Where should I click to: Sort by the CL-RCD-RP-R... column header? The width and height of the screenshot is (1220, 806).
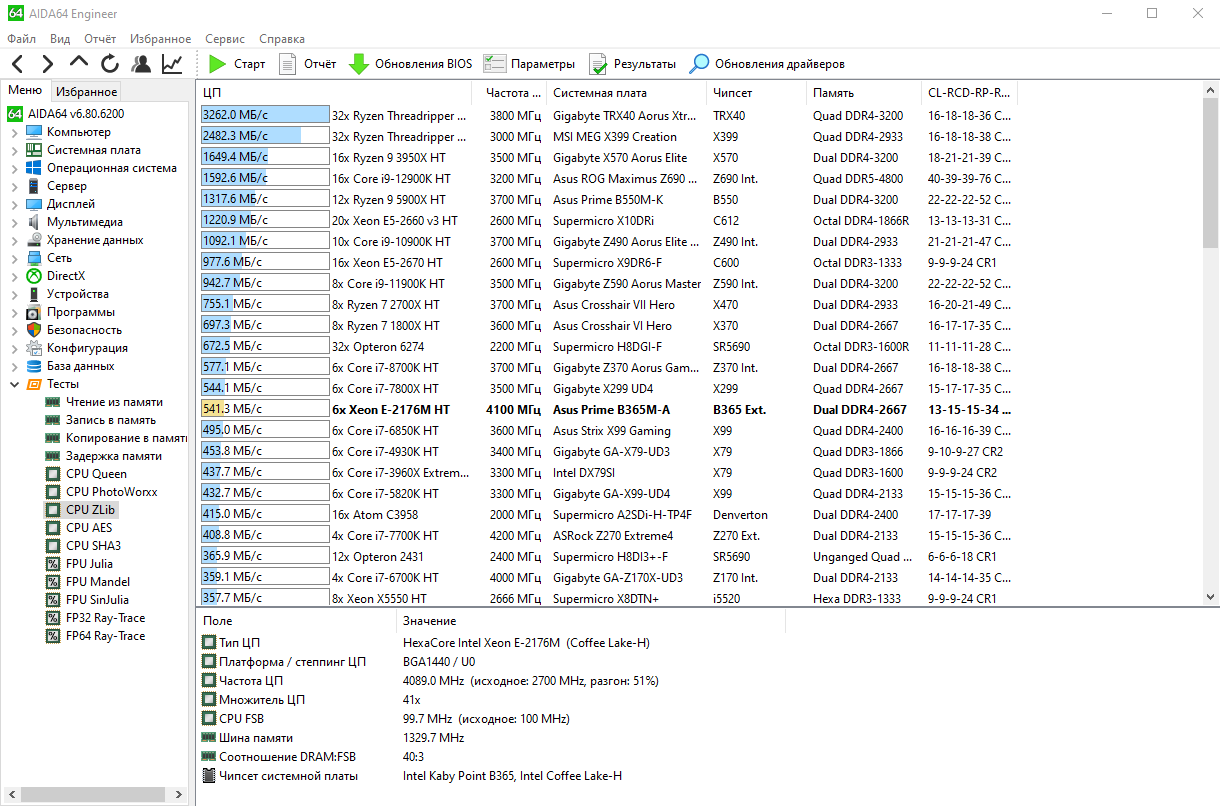970,93
